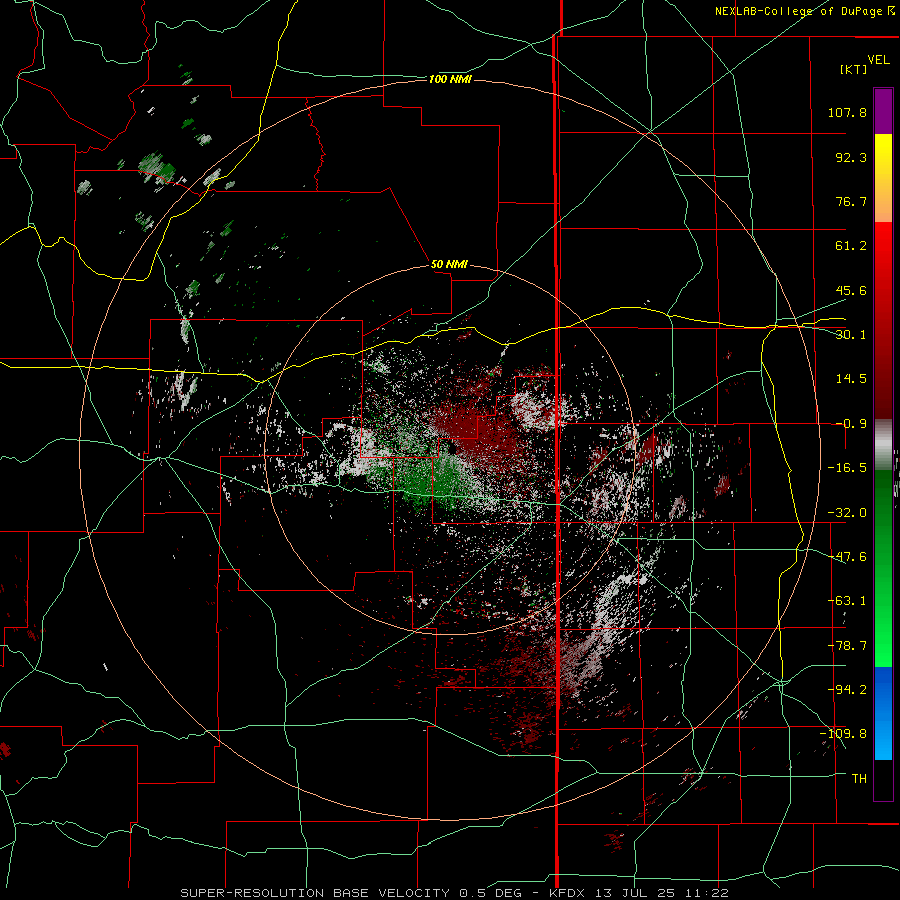
Task: Select the -47.6 velocity scale value
Action: pyautogui.click(x=847, y=557)
